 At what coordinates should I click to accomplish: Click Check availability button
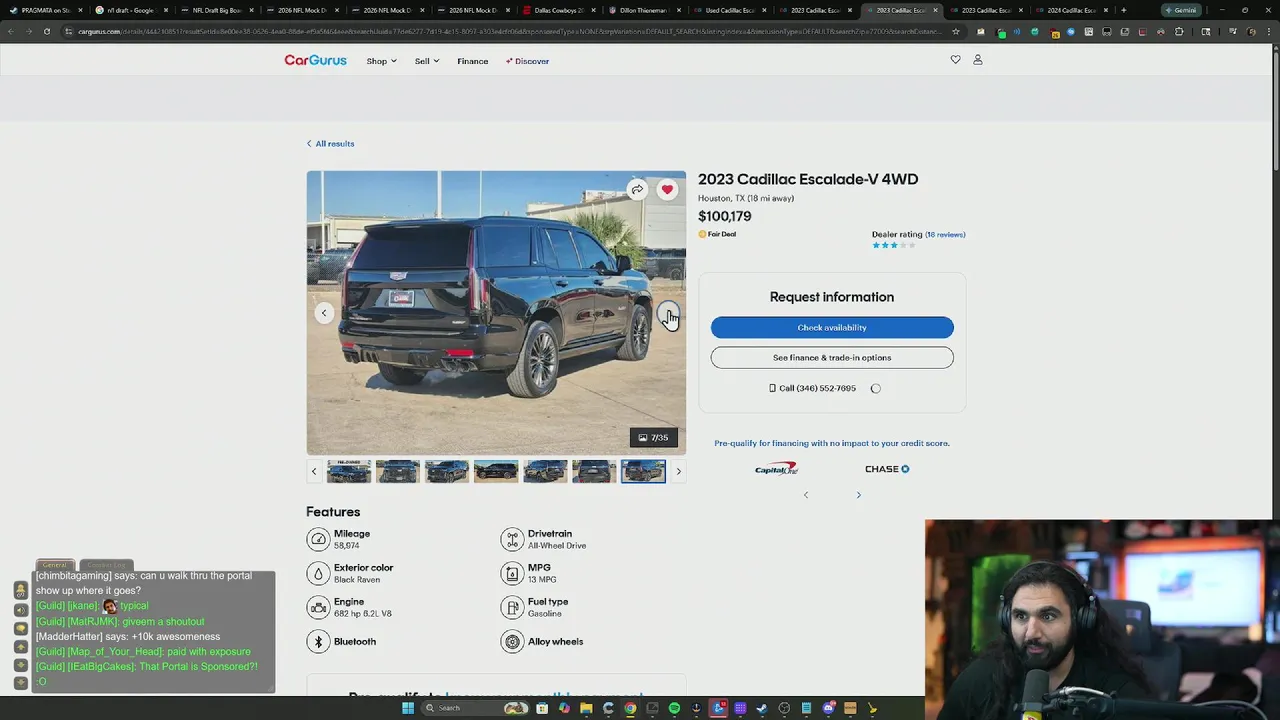pyautogui.click(x=832, y=328)
